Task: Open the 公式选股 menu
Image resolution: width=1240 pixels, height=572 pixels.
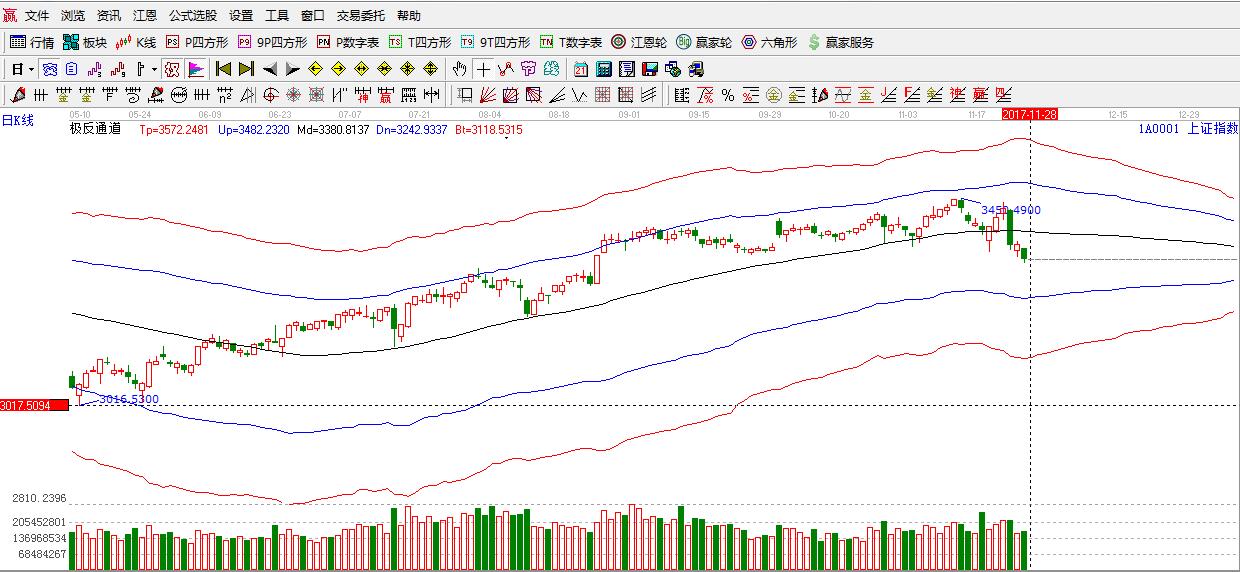Action: tap(192, 16)
